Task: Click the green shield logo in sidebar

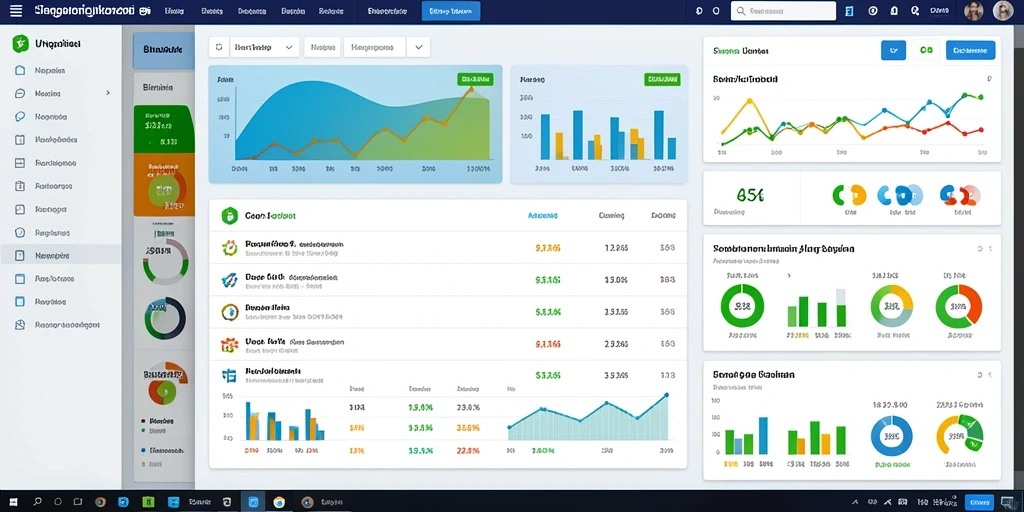Action: (21, 44)
